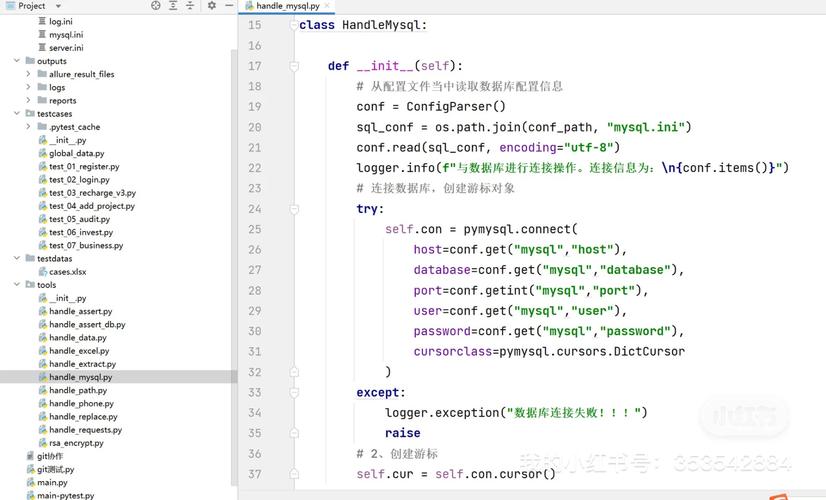The width and height of the screenshot is (826, 500).
Task: Click the locate/select opened file icon
Action: 156,5
